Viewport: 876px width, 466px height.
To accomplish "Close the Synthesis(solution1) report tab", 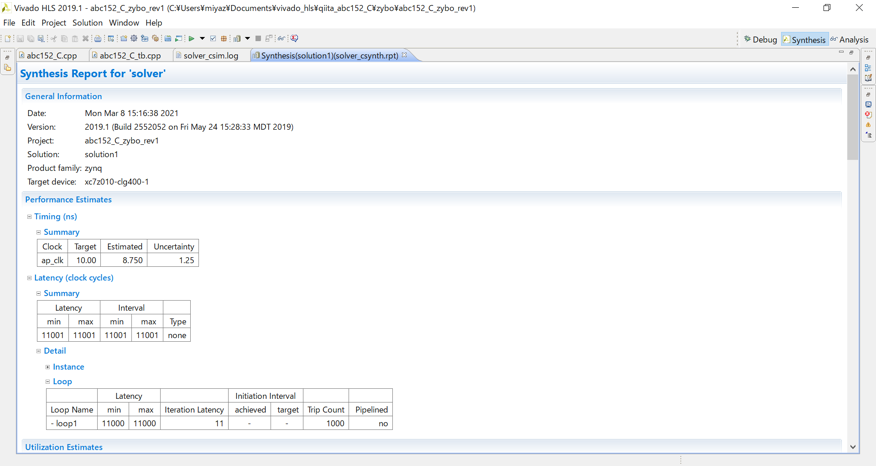I will point(404,55).
